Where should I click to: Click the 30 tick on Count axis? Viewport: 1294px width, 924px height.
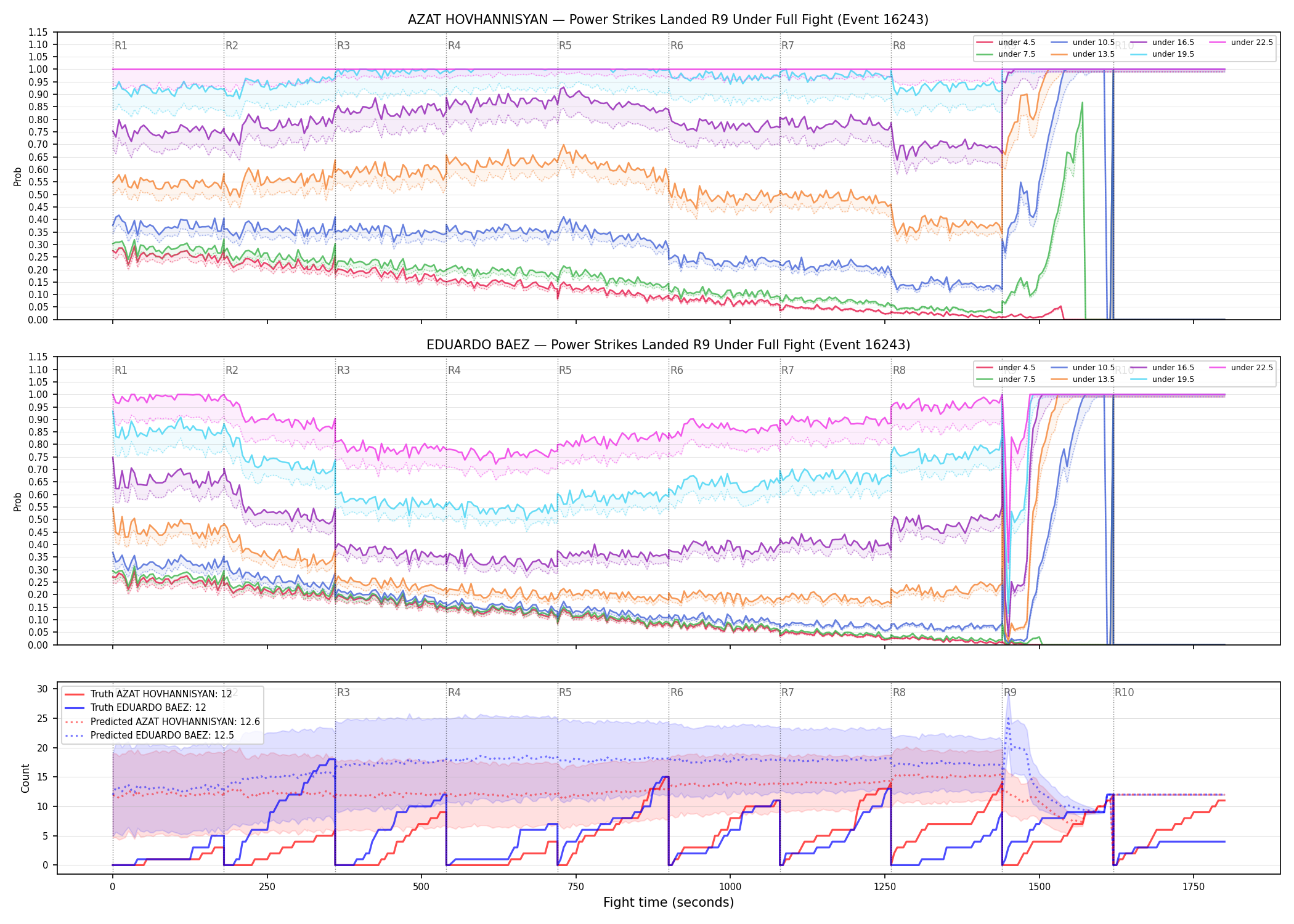point(43,689)
